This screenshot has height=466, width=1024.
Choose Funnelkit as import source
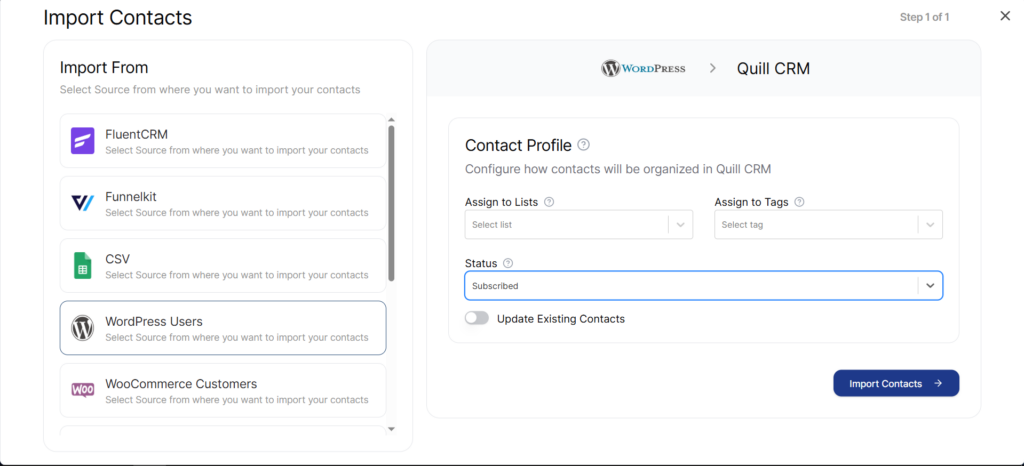[x=223, y=203]
